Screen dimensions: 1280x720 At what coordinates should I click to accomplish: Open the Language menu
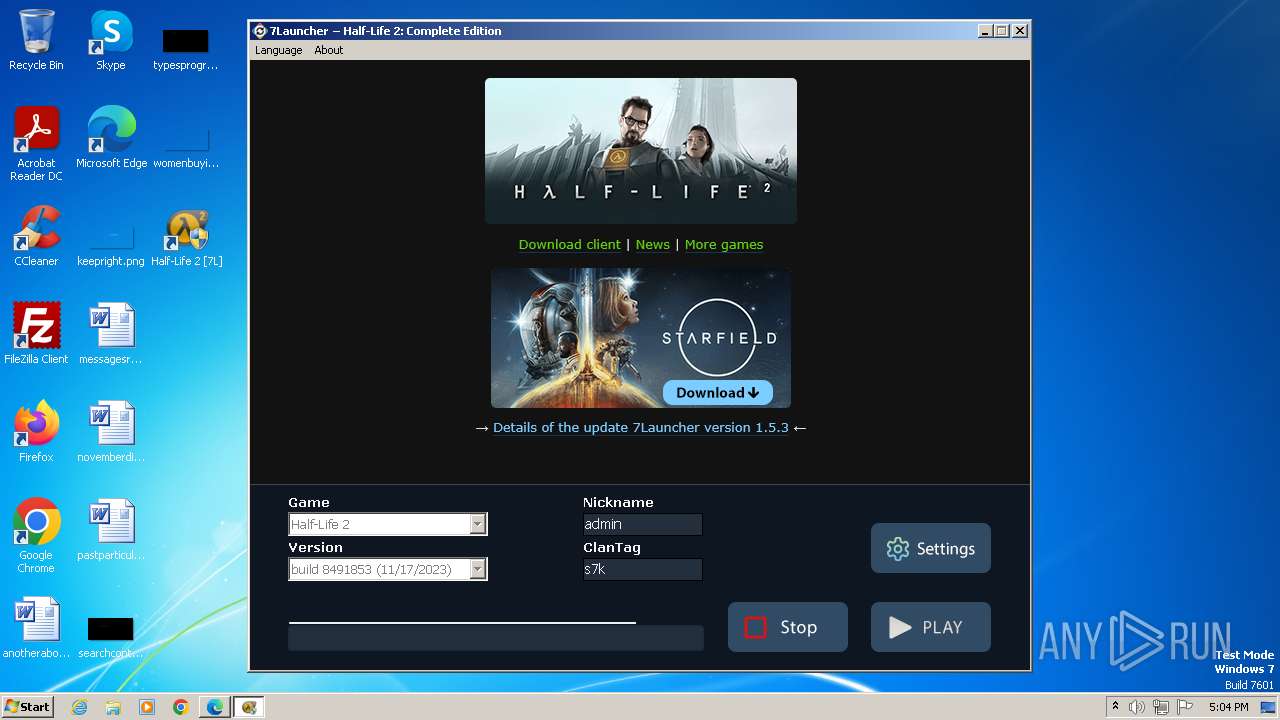point(278,50)
